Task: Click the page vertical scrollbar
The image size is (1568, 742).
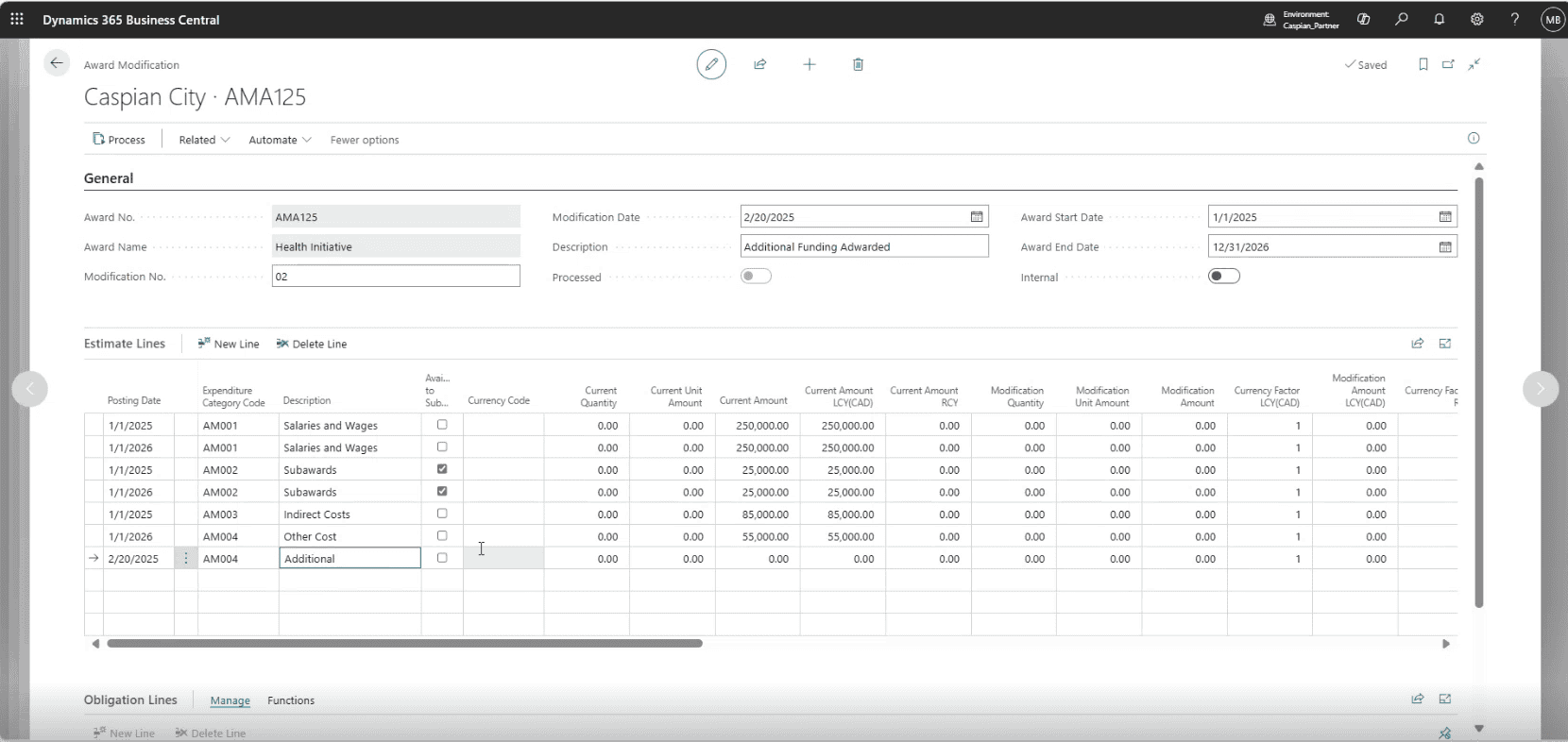Action: pos(1479,392)
